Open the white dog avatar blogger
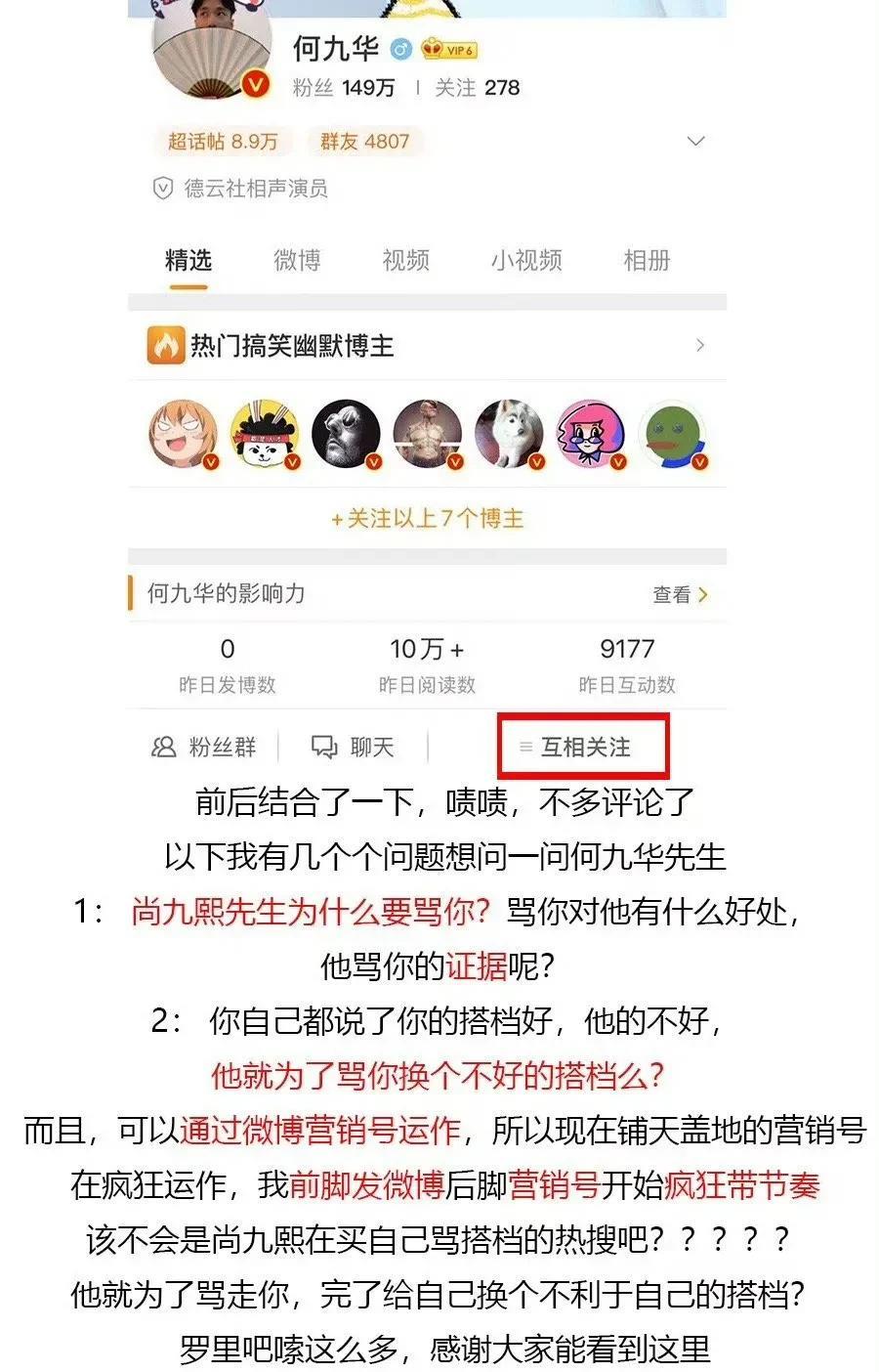Viewport: 879px width, 1372px height. point(509,434)
